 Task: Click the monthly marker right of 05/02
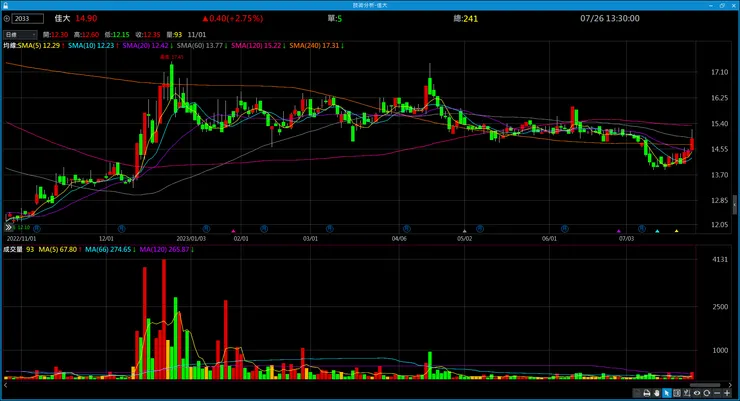(x=479, y=228)
